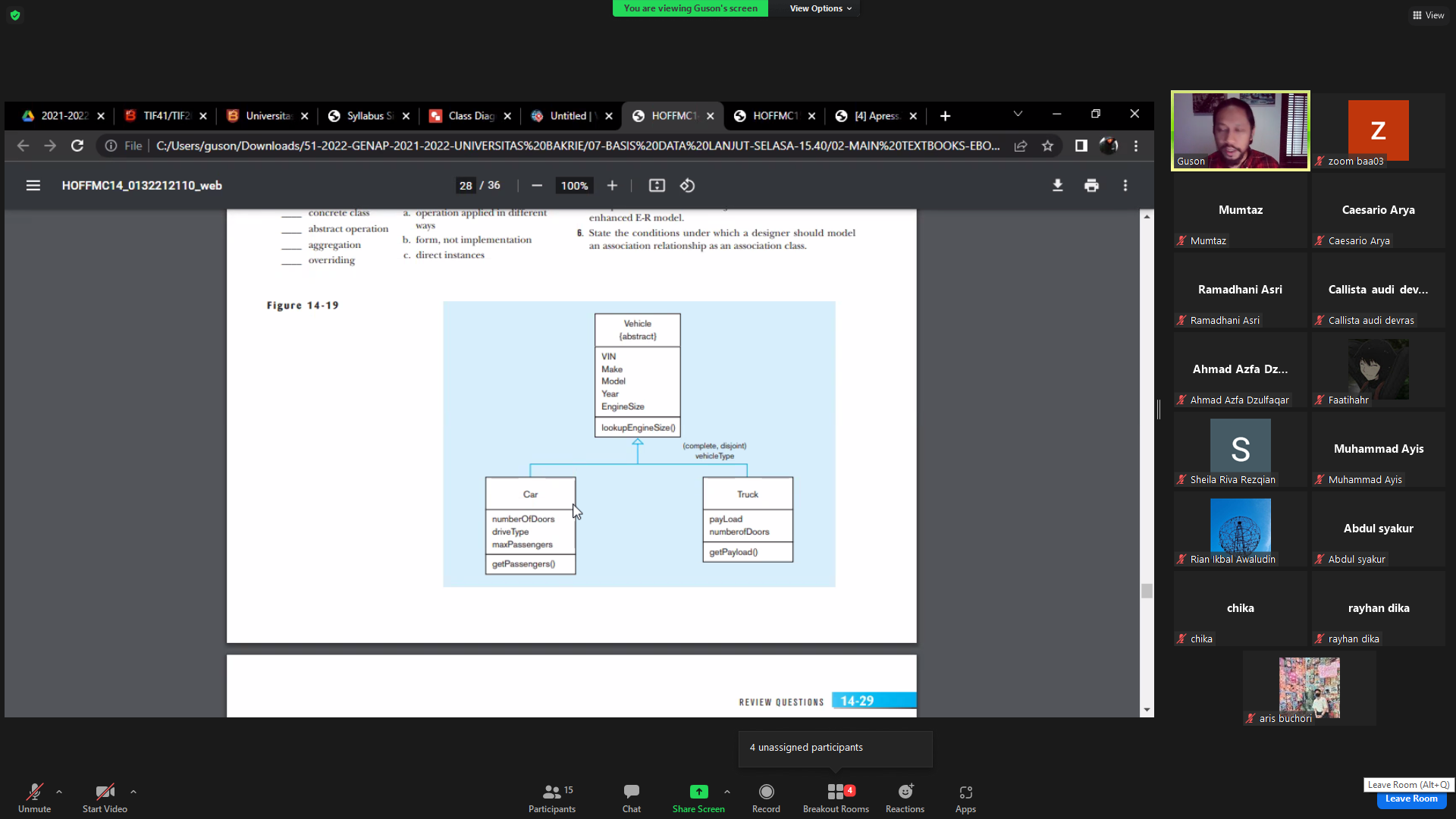Open the View layout menu

1428,15
